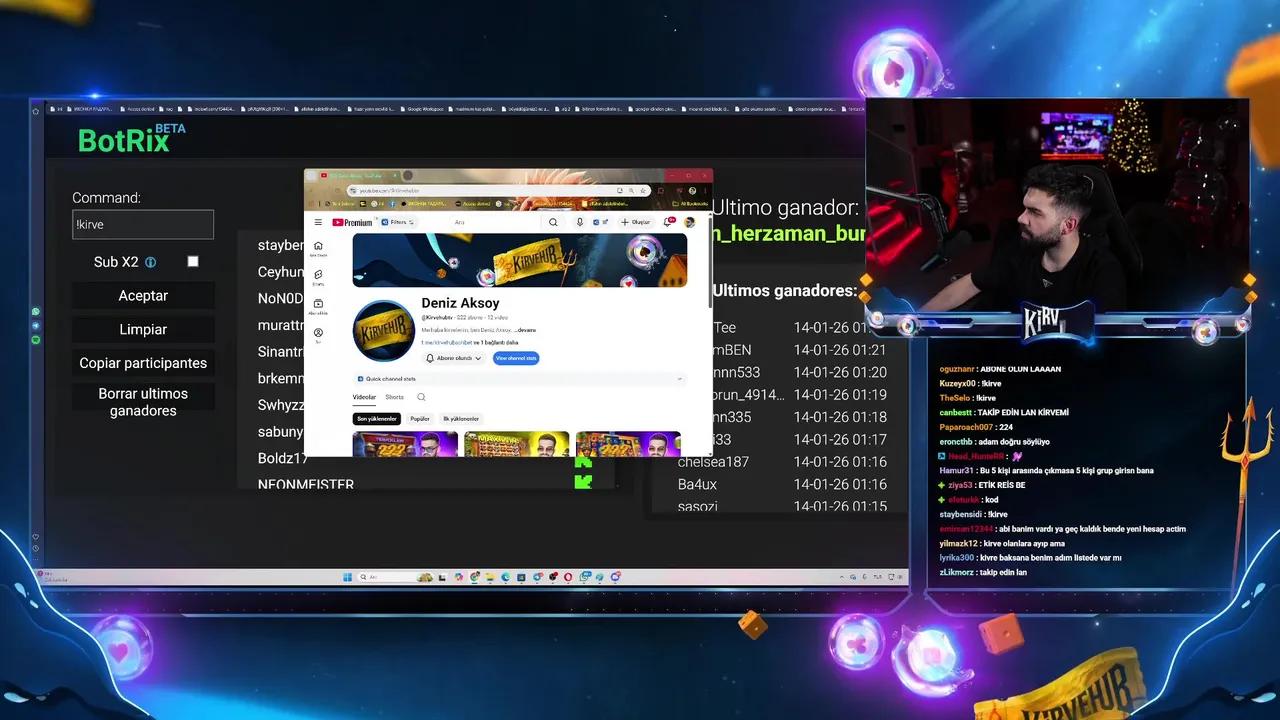Open the YouTube search with the magnifier icon
The image size is (1280, 720).
[x=554, y=222]
